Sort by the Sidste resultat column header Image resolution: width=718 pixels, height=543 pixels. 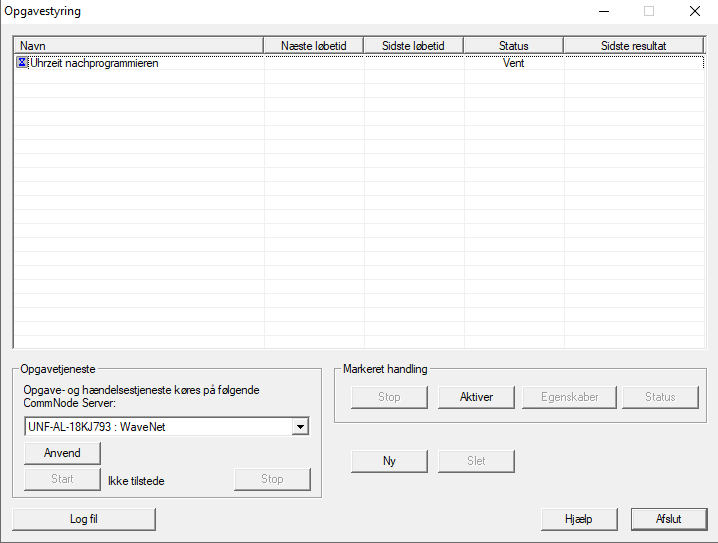point(633,46)
